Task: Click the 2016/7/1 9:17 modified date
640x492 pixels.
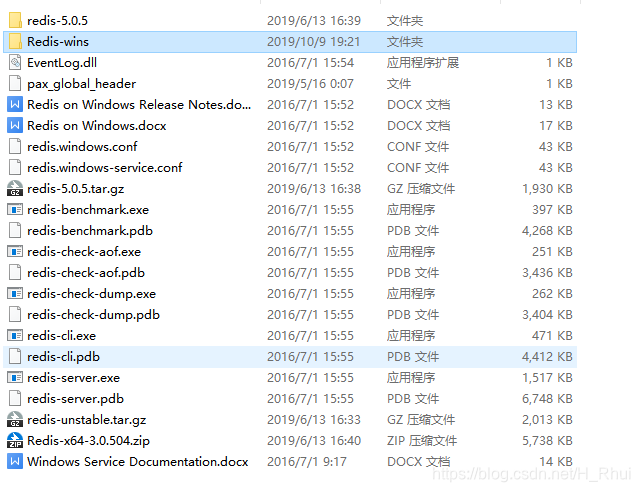Action: 307,461
